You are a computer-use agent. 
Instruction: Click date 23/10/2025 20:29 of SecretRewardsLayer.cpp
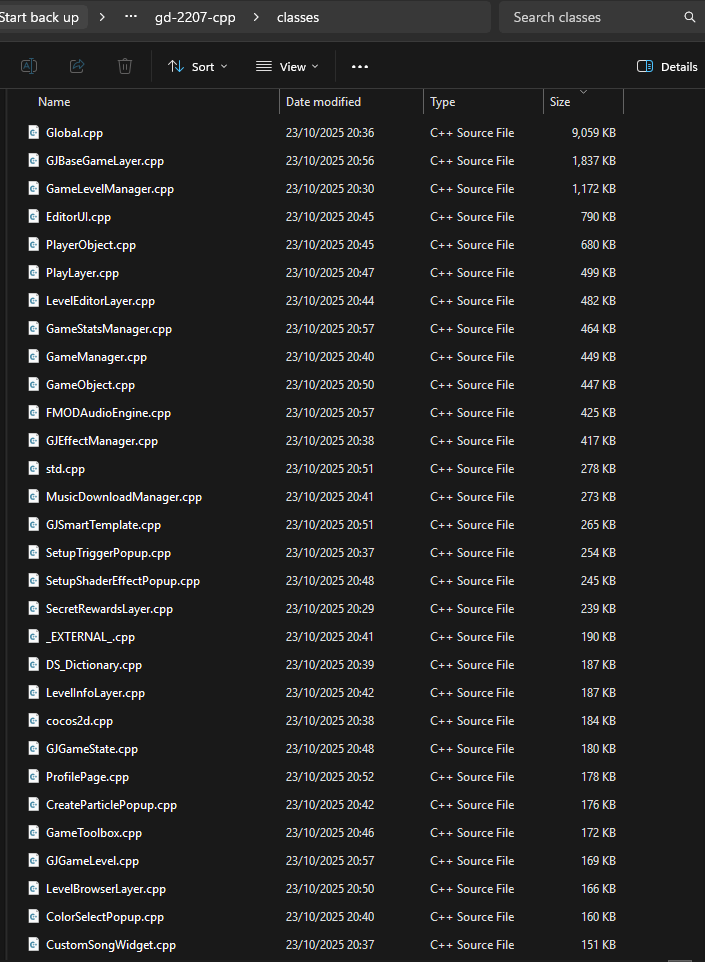pos(329,609)
